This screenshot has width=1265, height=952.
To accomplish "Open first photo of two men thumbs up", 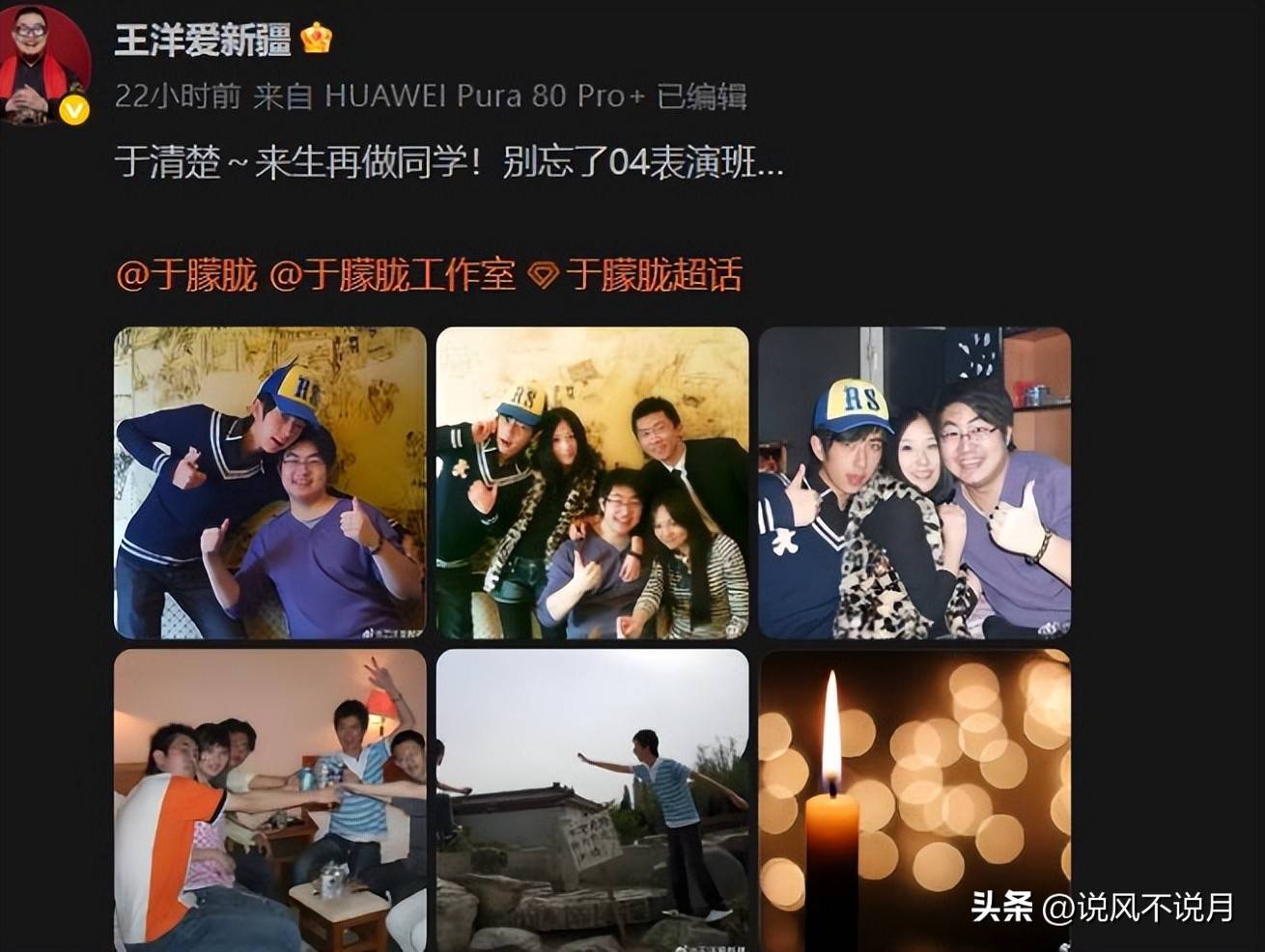I will (270, 483).
